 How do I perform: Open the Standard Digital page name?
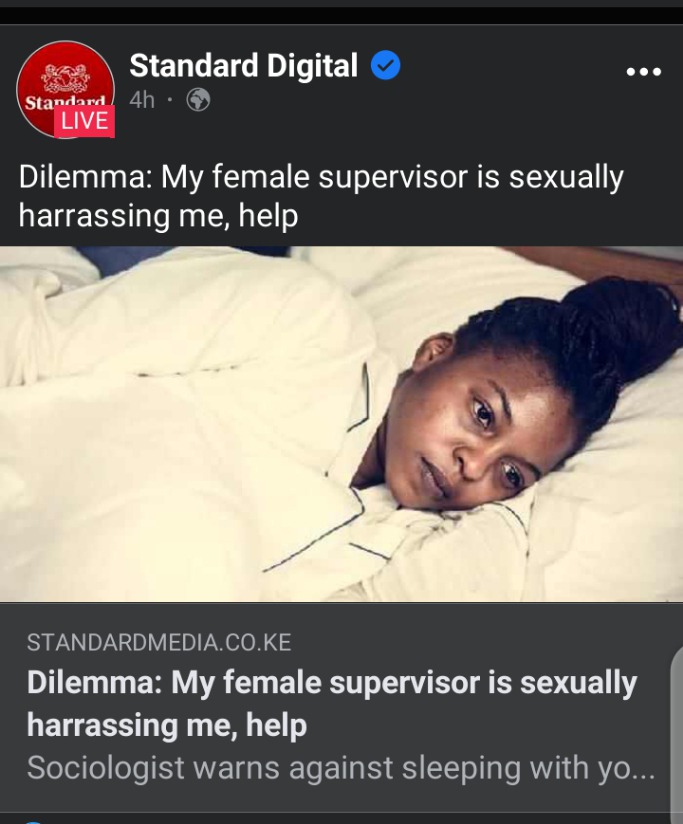[243, 66]
